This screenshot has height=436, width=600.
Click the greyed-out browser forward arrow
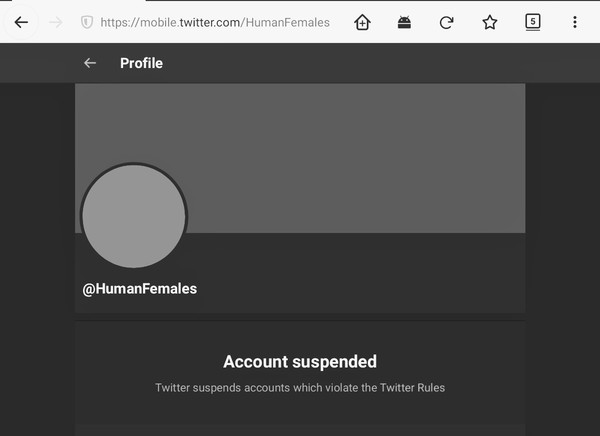click(54, 22)
